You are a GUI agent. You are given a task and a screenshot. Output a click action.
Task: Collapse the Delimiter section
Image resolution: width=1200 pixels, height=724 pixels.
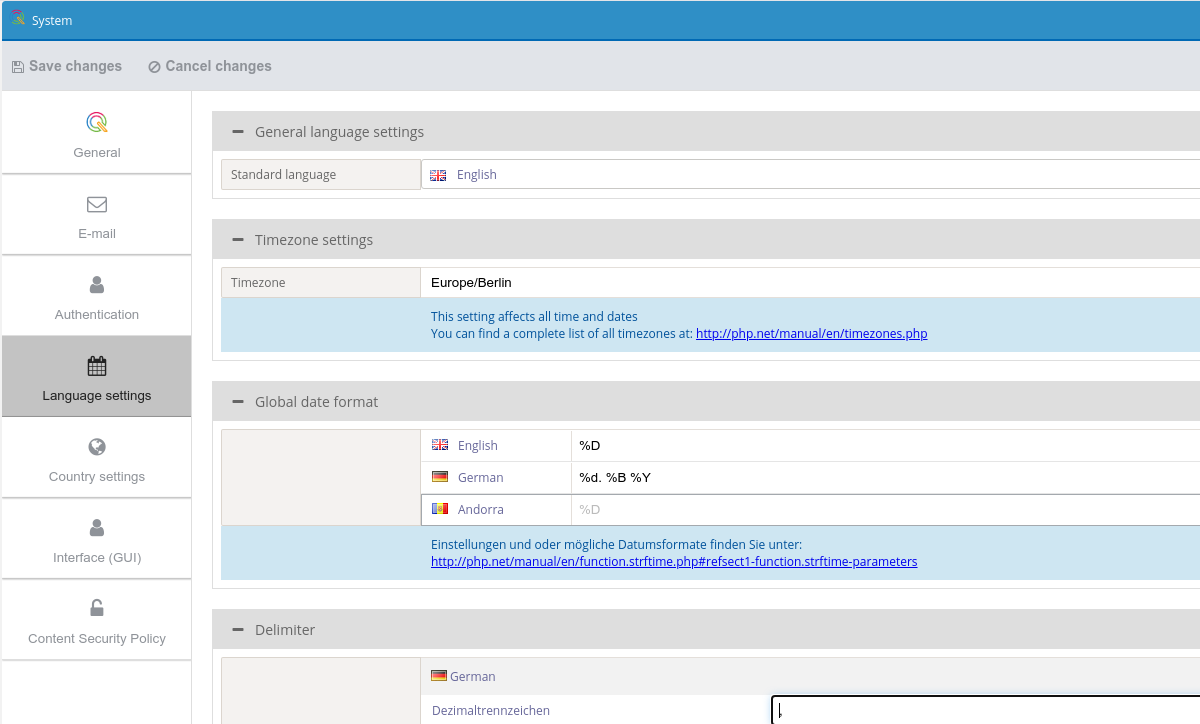coord(238,630)
